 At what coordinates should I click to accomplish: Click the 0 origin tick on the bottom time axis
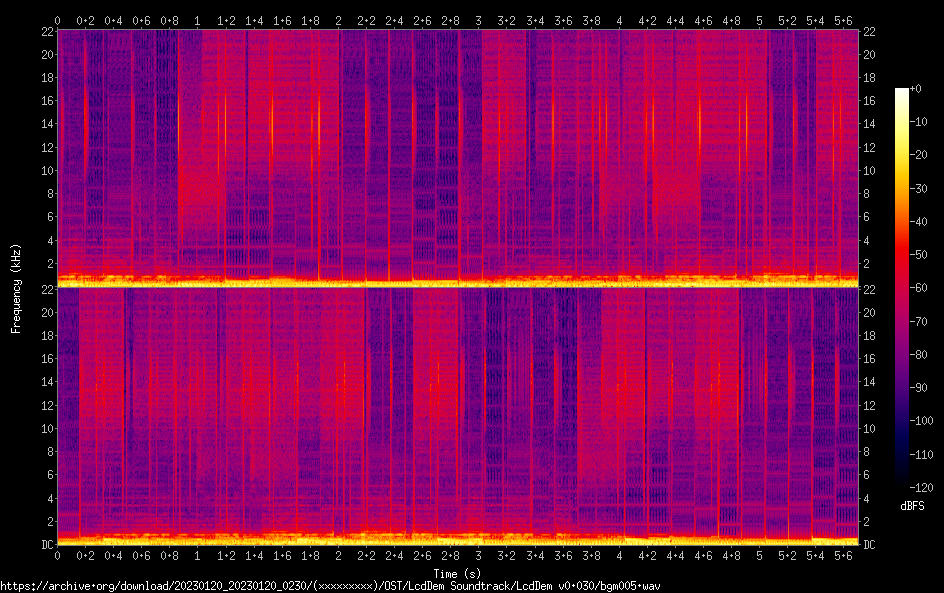[x=58, y=556]
